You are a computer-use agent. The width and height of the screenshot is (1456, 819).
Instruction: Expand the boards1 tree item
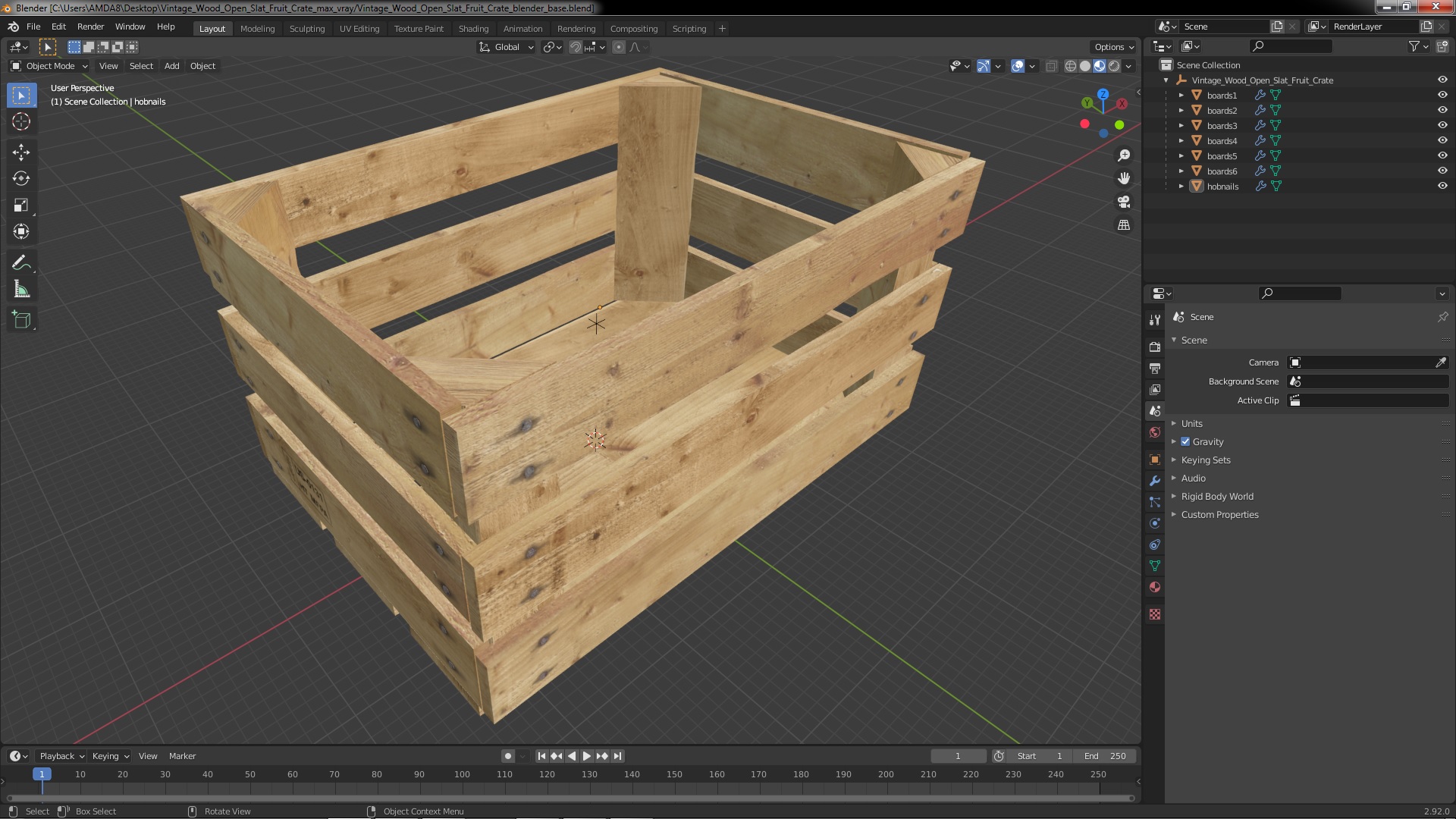pos(1181,95)
